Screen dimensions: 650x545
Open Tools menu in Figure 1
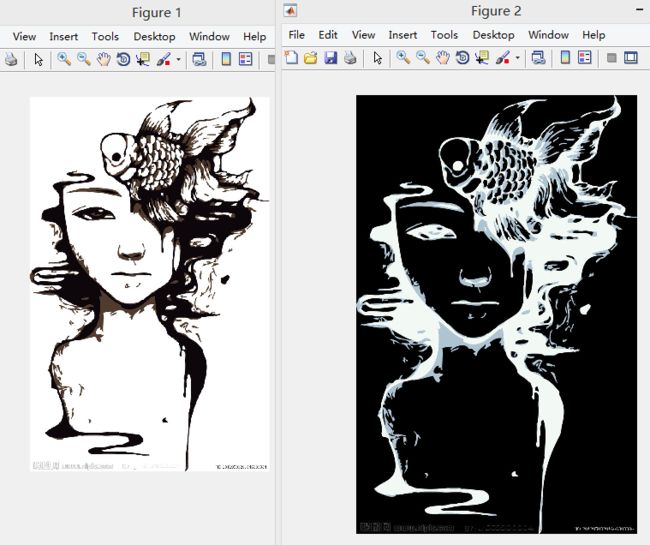click(x=105, y=37)
